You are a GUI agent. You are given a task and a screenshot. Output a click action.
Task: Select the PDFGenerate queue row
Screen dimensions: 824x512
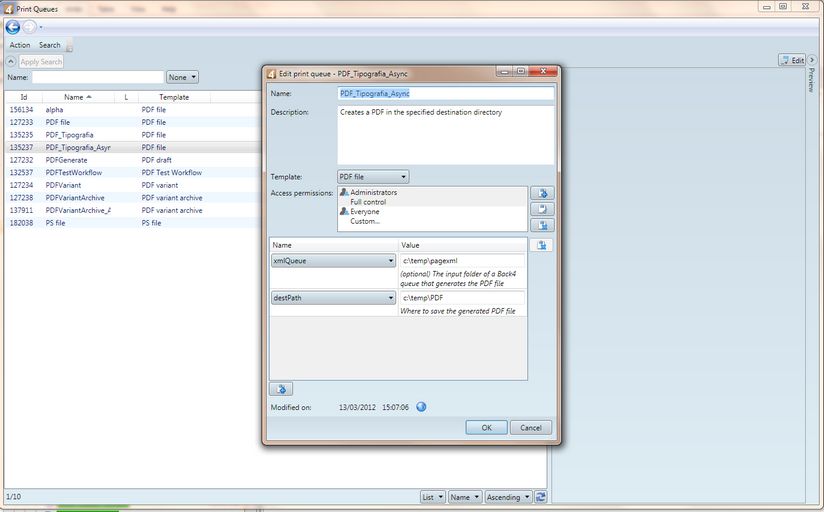[x=134, y=160]
